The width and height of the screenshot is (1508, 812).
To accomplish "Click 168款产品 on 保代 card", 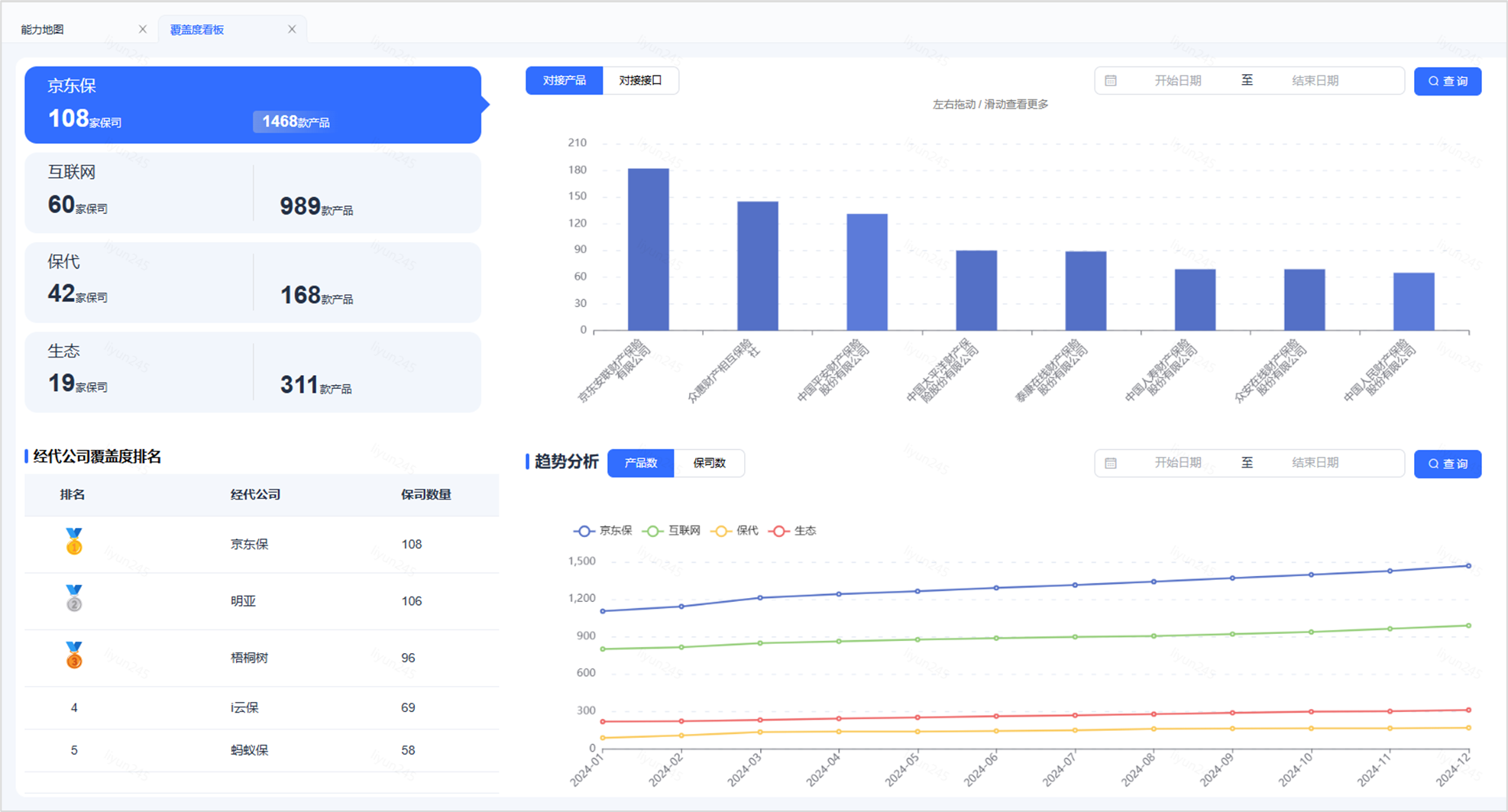I will [x=316, y=295].
